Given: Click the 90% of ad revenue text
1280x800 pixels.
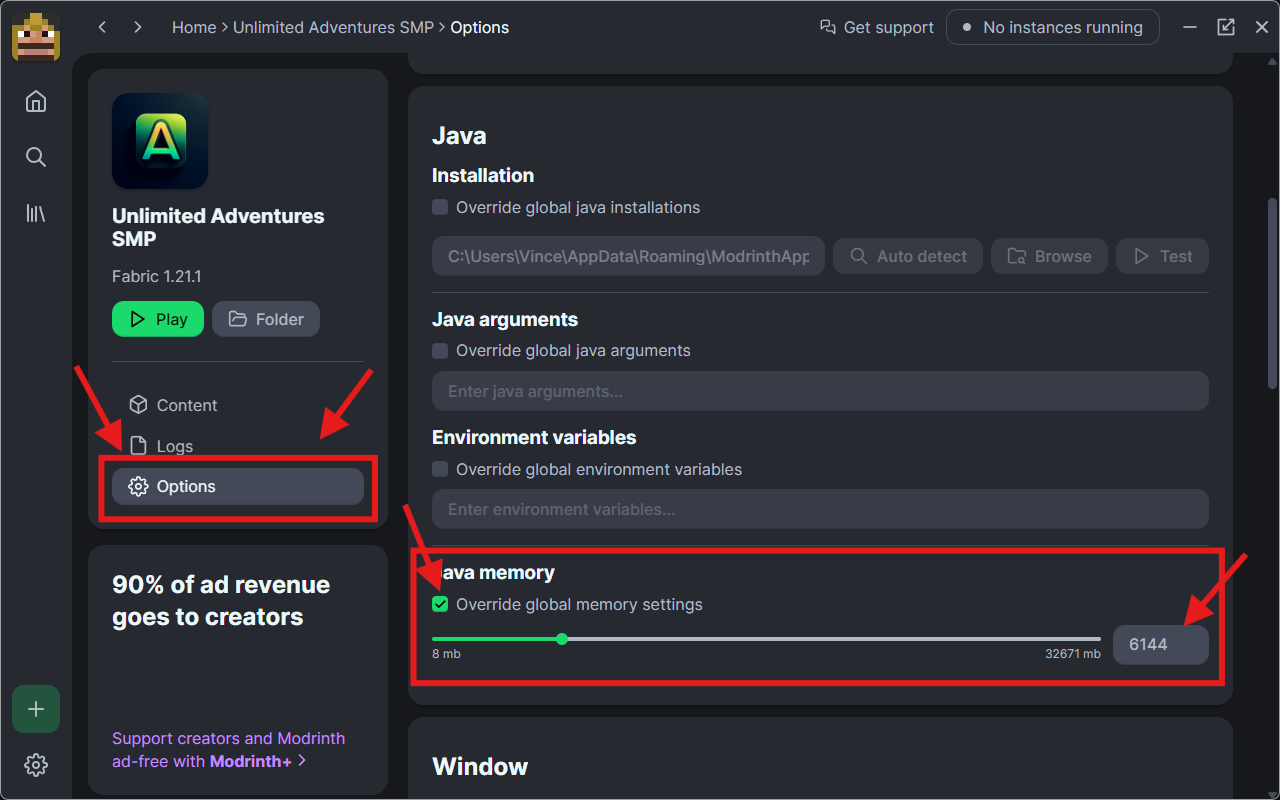Looking at the screenshot, I should [221, 601].
